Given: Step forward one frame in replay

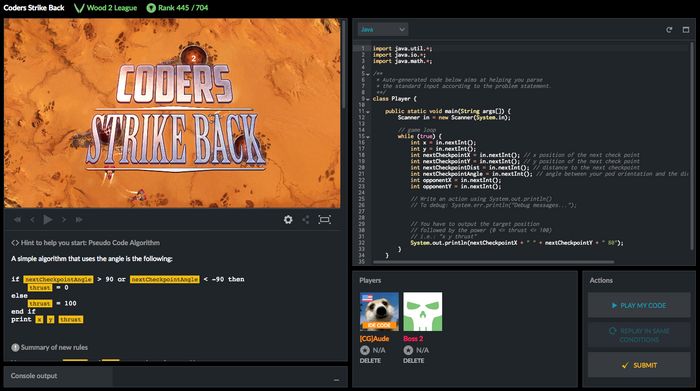Looking at the screenshot, I should [x=64, y=220].
